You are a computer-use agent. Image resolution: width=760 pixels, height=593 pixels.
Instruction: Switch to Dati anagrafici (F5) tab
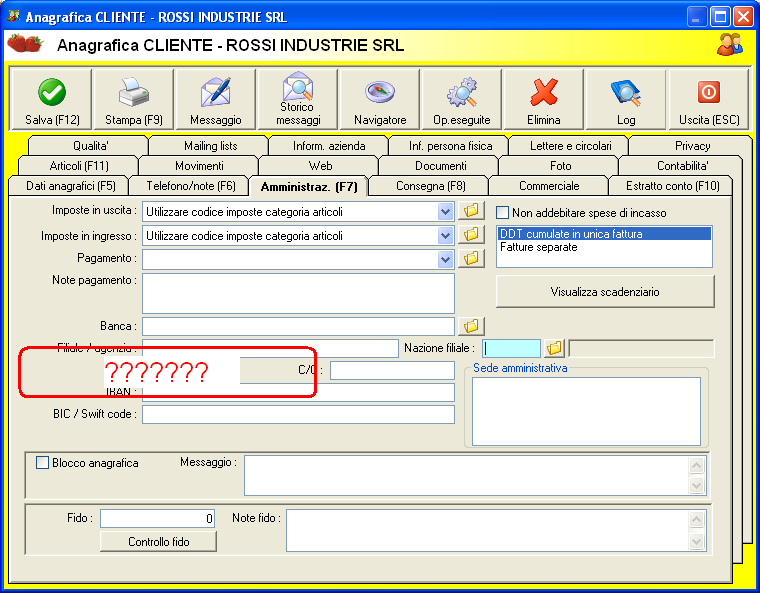(x=71, y=186)
